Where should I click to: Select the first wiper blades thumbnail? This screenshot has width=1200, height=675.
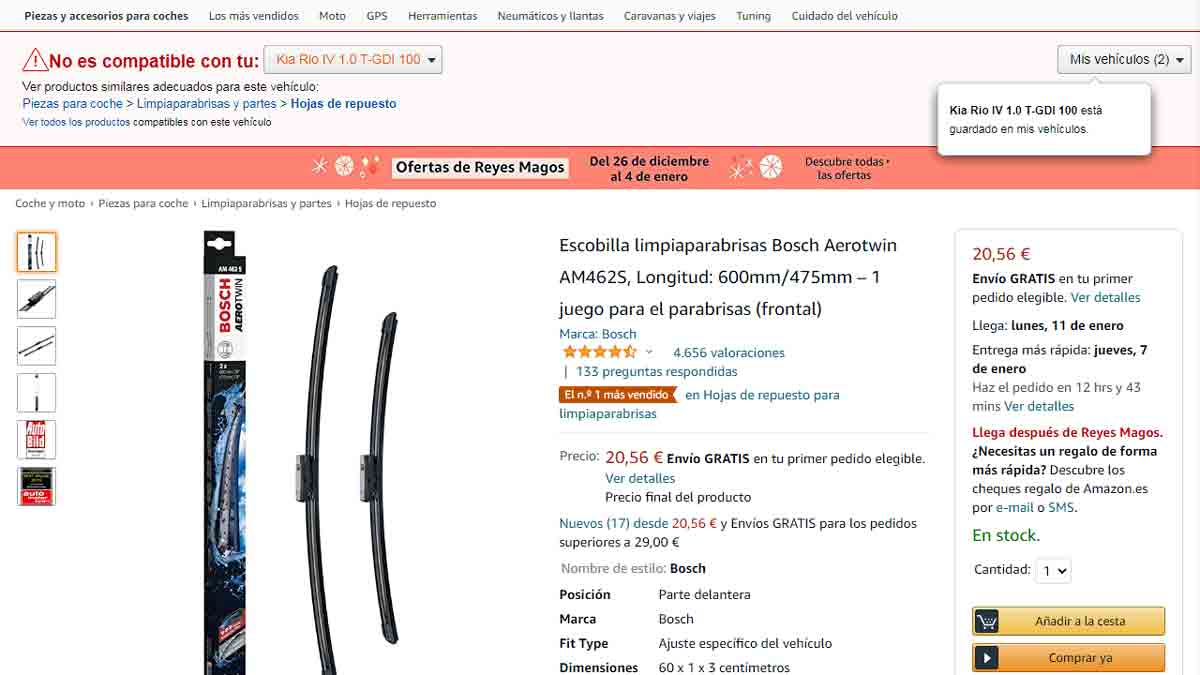click(37, 252)
